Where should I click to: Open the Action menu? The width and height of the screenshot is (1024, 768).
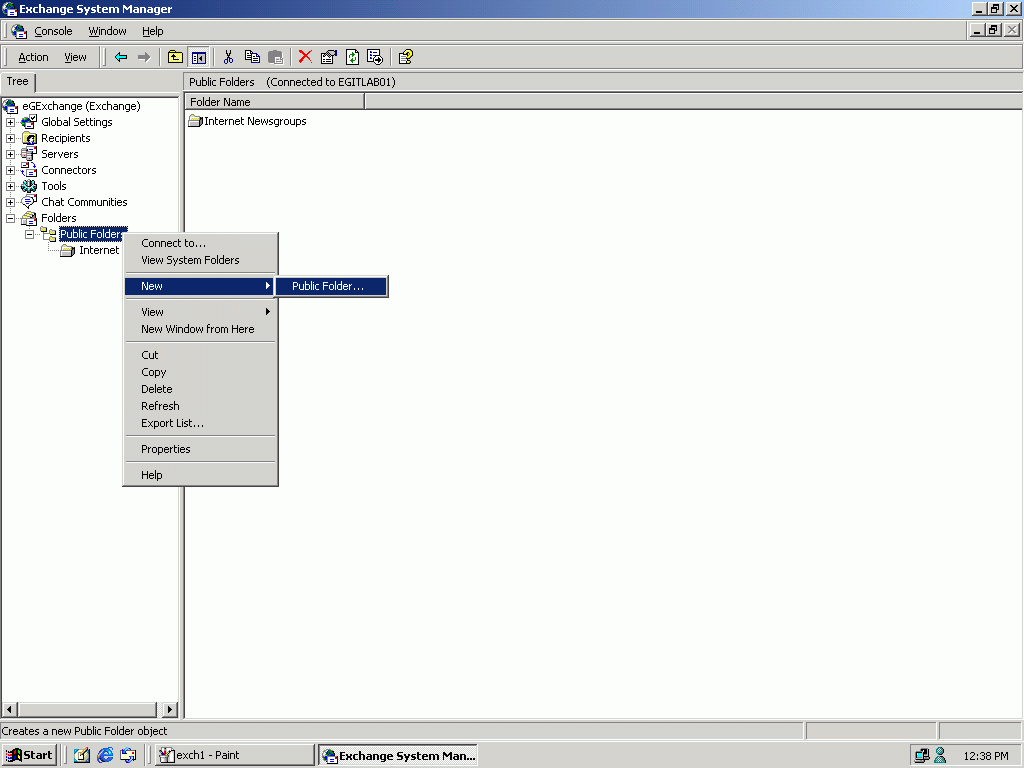[x=33, y=57]
